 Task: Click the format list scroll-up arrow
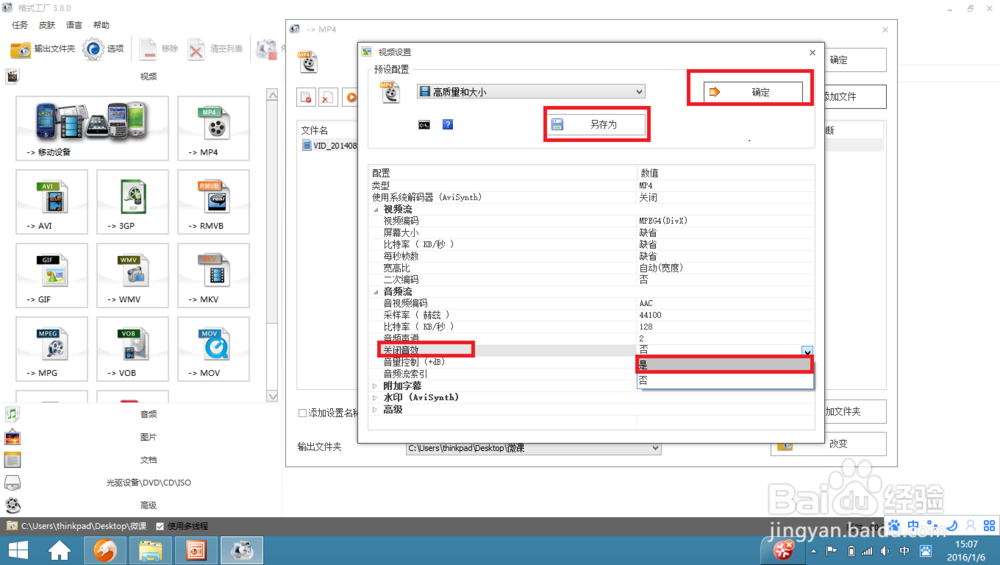272,95
